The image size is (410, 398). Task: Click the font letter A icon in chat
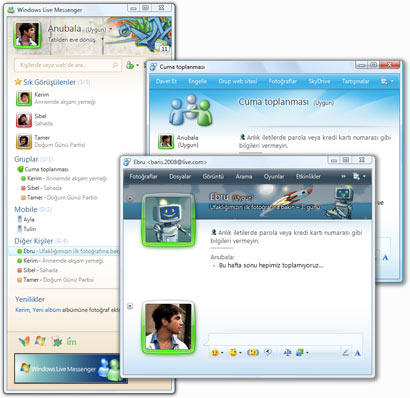pyautogui.click(x=358, y=353)
